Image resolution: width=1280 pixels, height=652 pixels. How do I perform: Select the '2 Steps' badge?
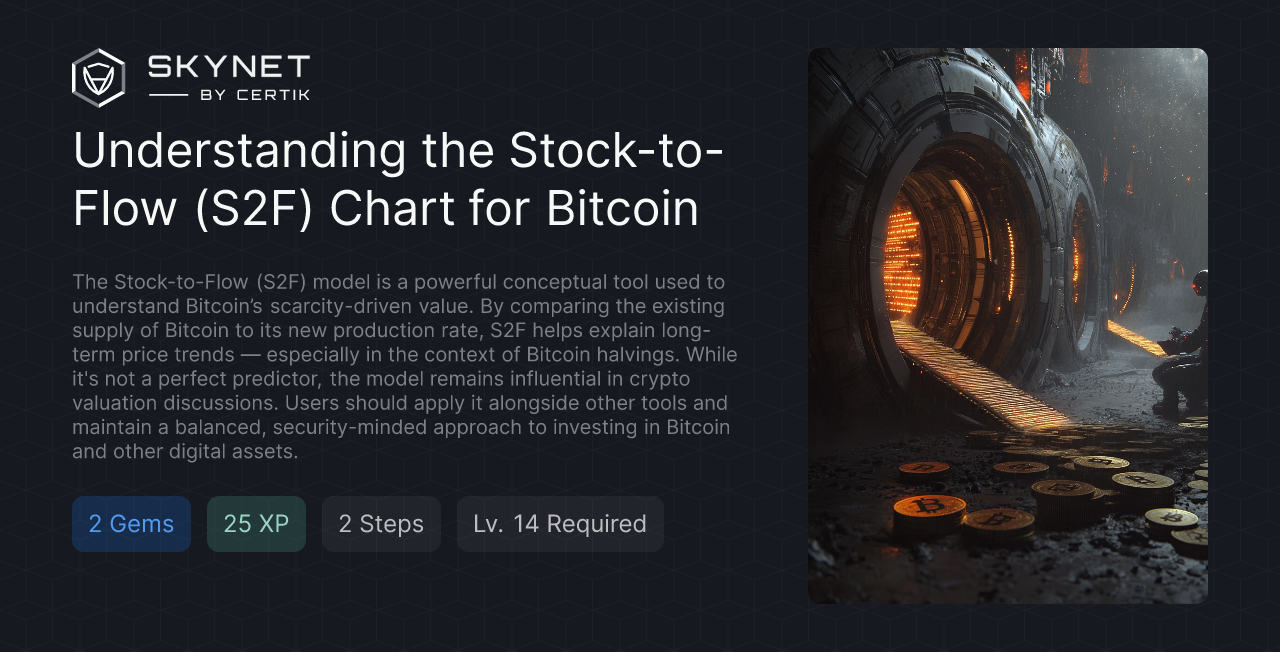(381, 524)
